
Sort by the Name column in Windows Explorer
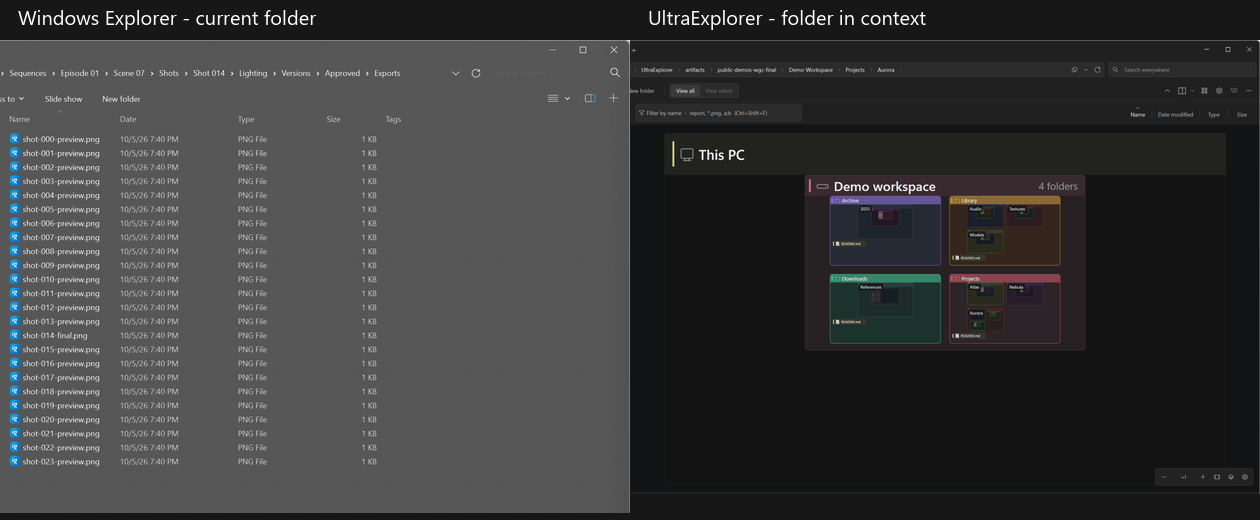(20, 119)
